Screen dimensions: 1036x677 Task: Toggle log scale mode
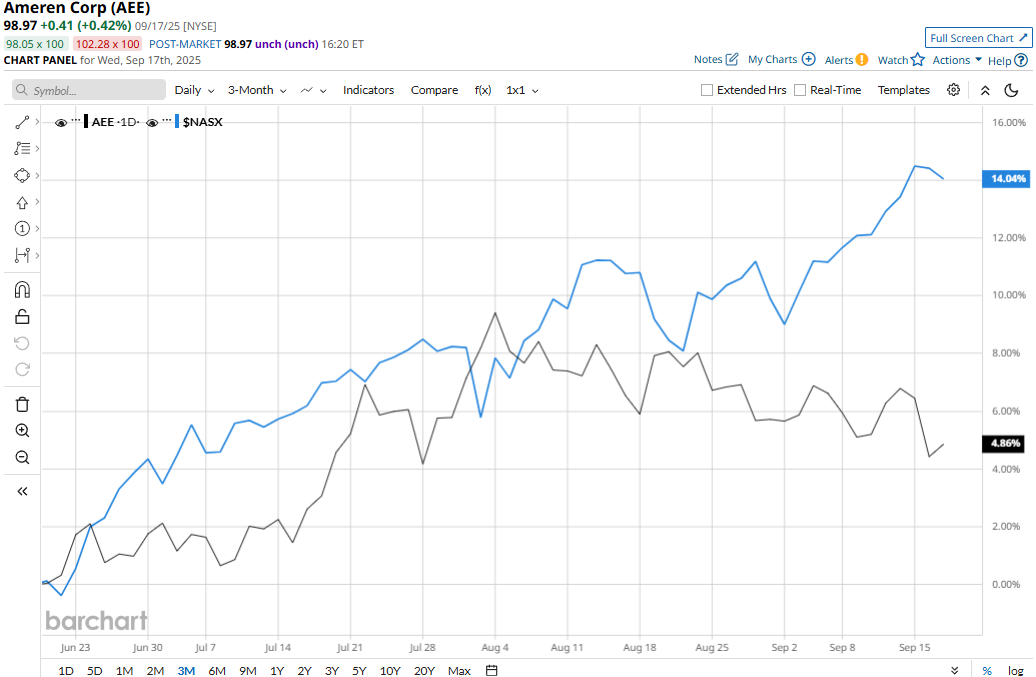point(1016,670)
